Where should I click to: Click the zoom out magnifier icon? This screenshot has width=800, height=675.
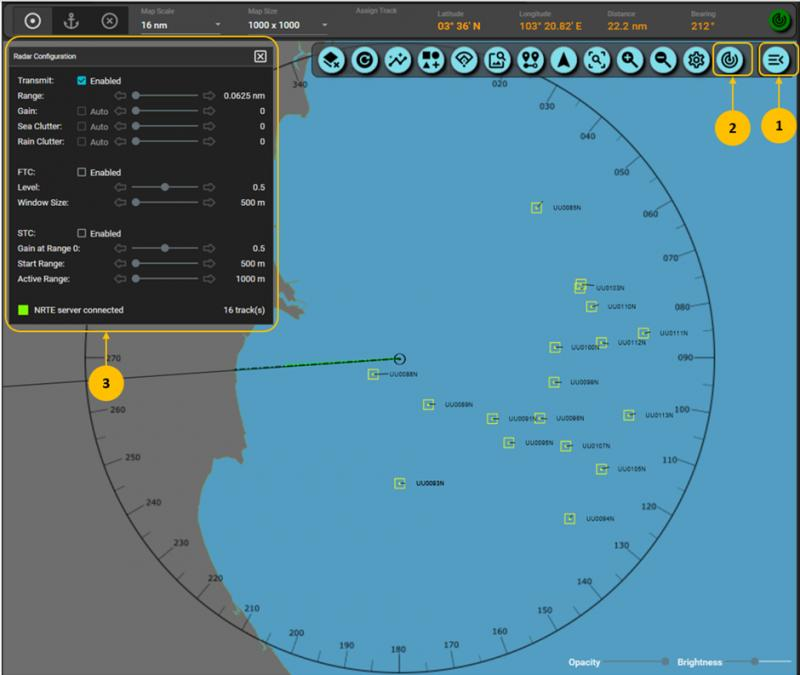(x=662, y=62)
